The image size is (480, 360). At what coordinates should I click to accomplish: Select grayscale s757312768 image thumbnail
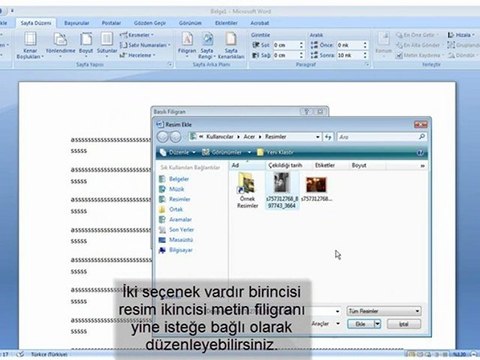click(282, 191)
